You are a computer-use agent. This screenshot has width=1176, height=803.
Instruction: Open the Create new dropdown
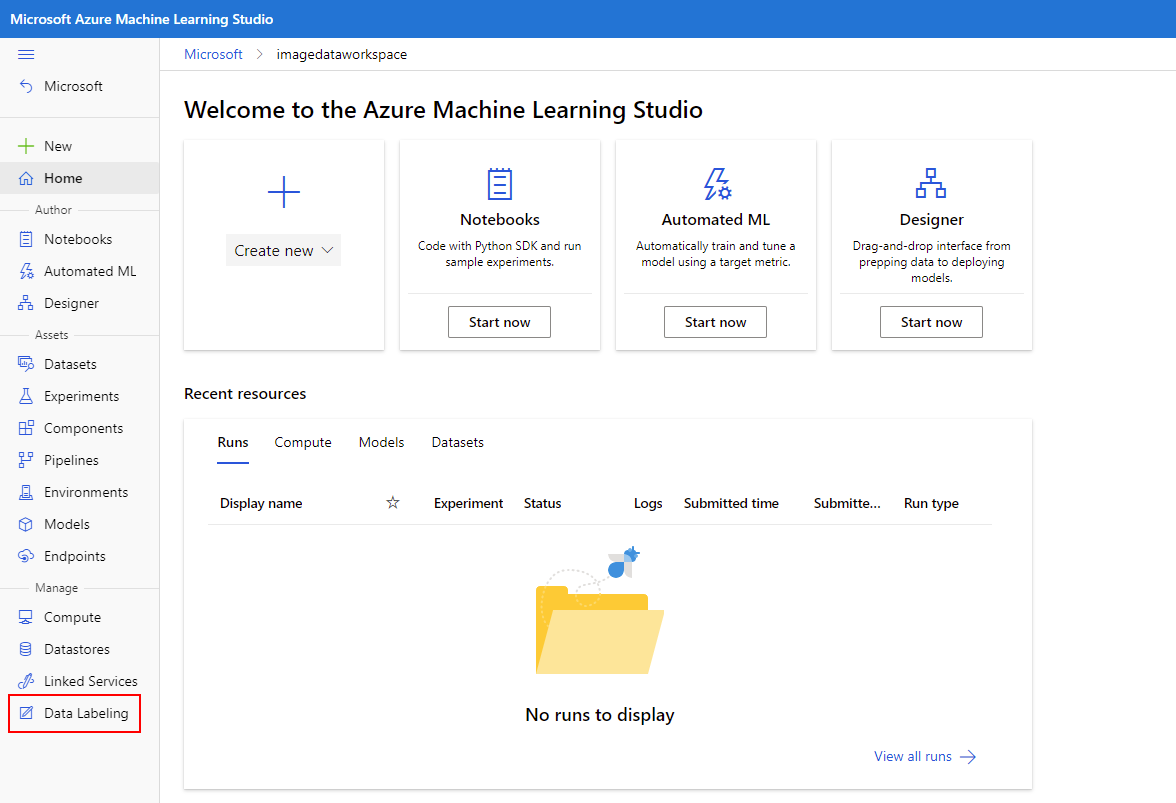click(x=284, y=250)
